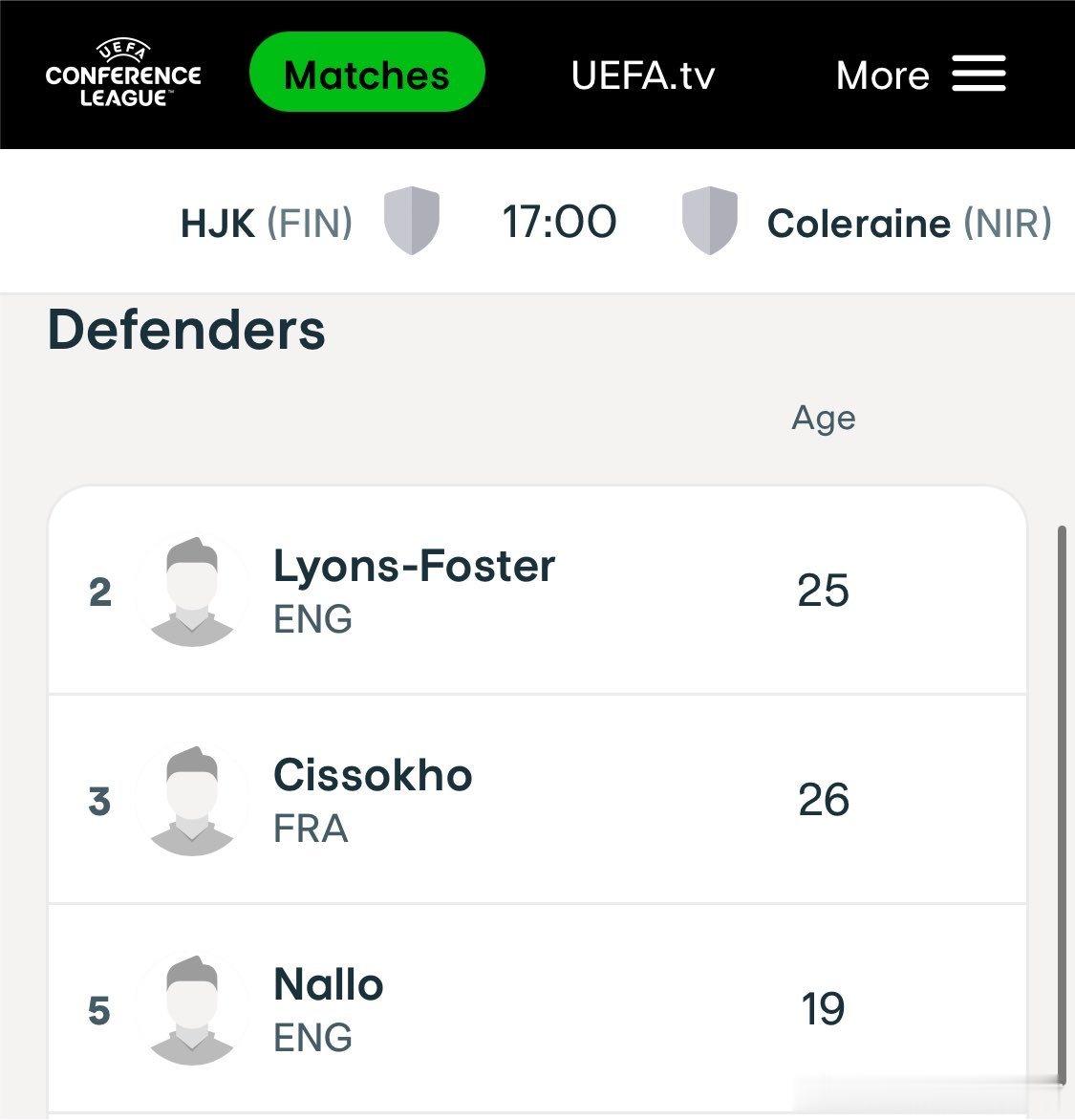The width and height of the screenshot is (1075, 1120).
Task: Select the row with shirt number 5
Action: (537, 1008)
